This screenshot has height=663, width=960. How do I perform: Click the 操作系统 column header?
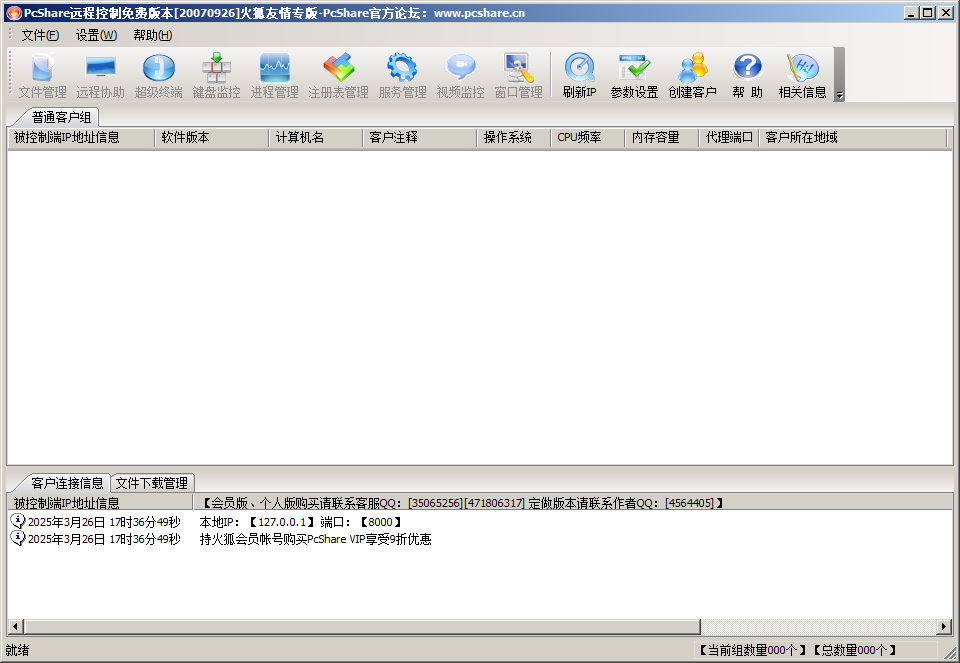click(x=507, y=138)
